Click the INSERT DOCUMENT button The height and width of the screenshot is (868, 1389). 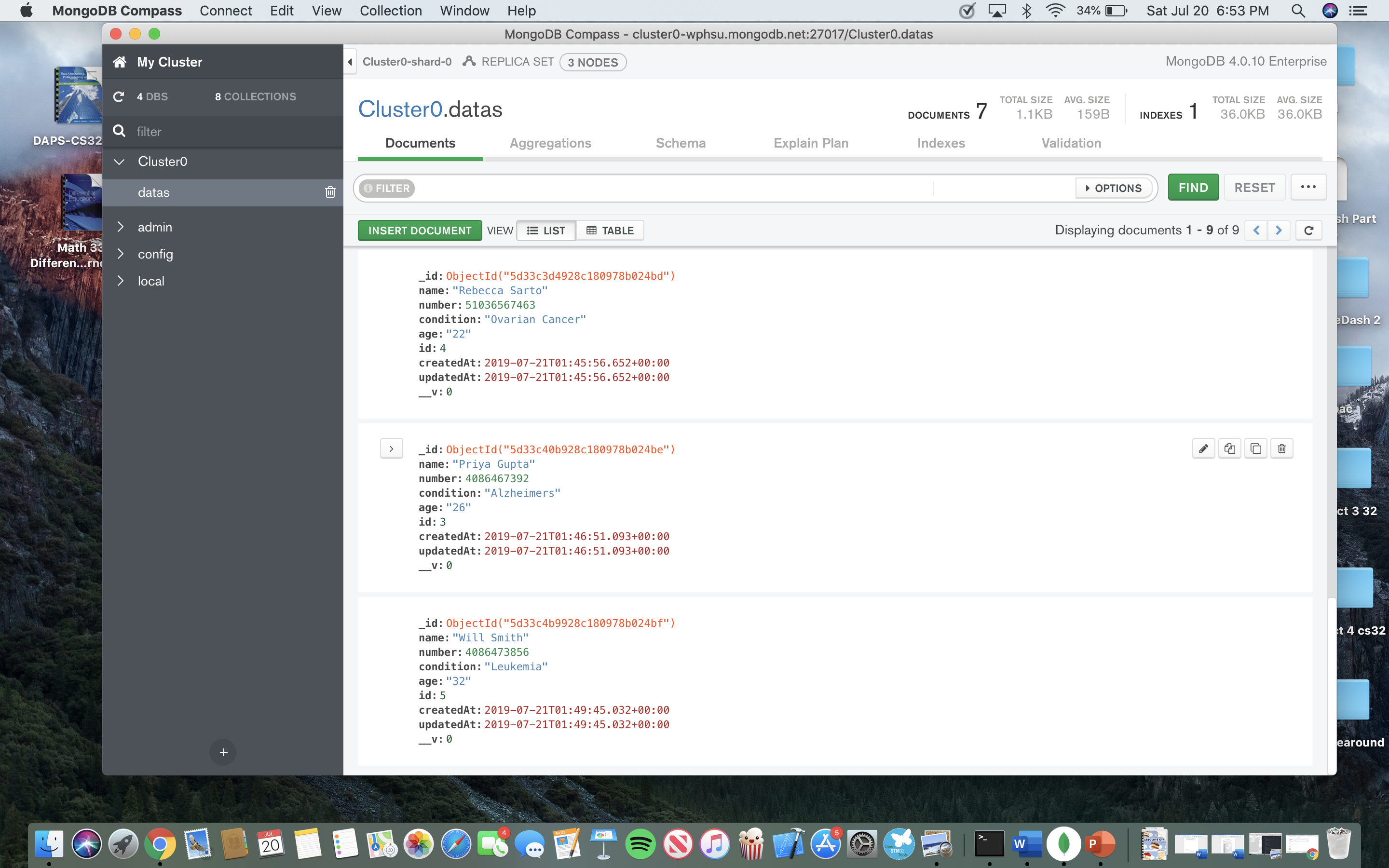(420, 230)
